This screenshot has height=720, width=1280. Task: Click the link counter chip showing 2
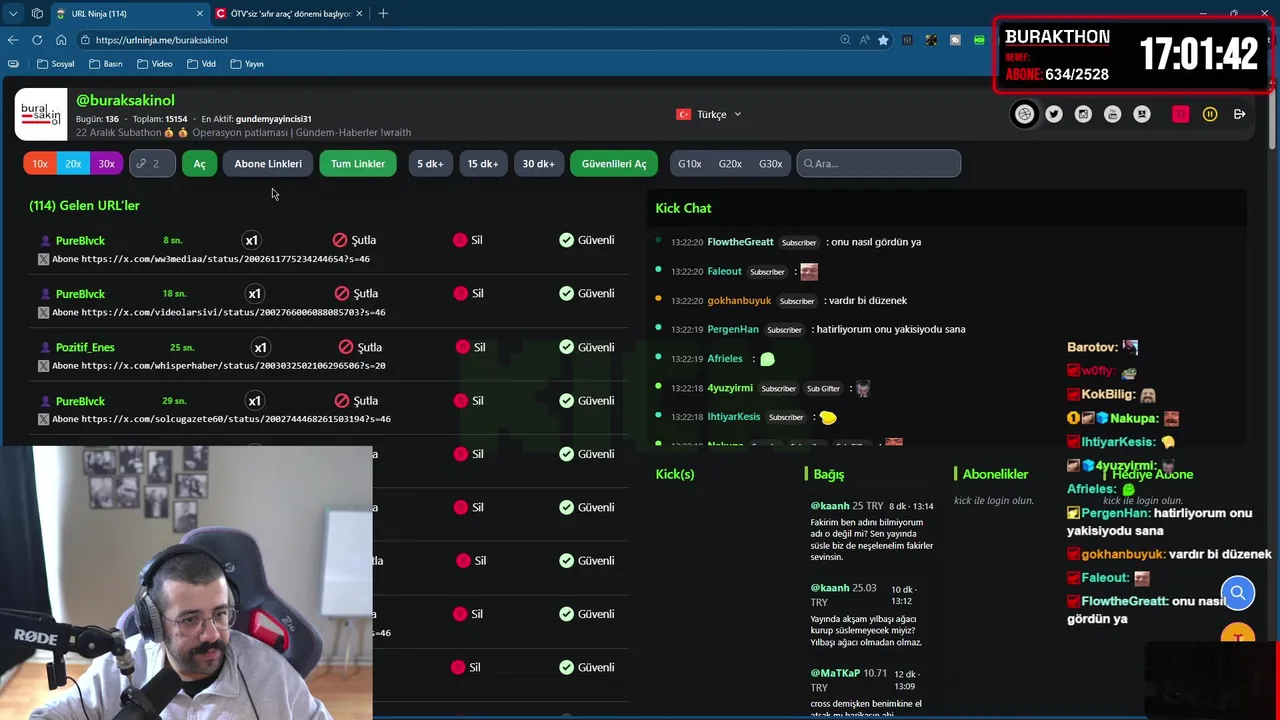coord(152,163)
